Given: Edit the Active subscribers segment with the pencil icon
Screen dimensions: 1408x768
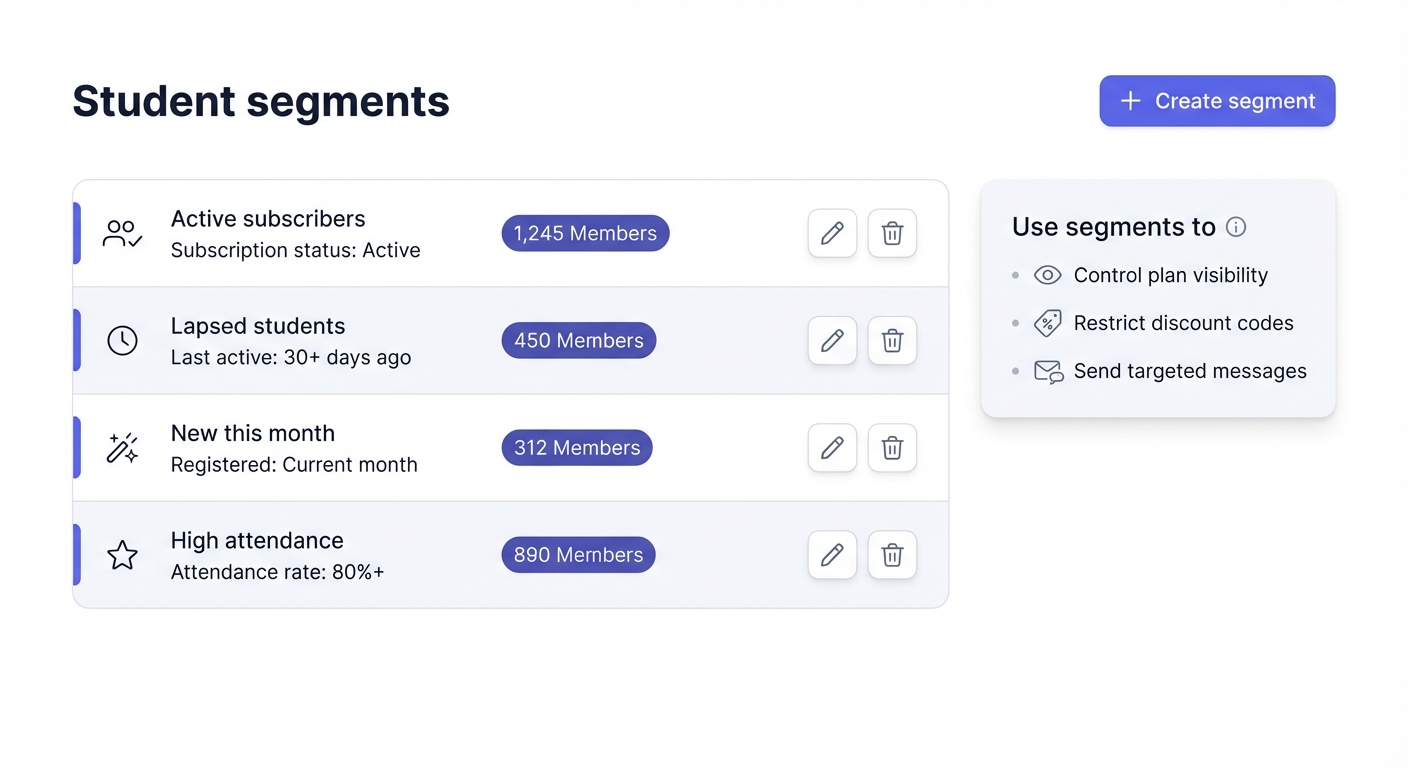Looking at the screenshot, I should tap(832, 233).
